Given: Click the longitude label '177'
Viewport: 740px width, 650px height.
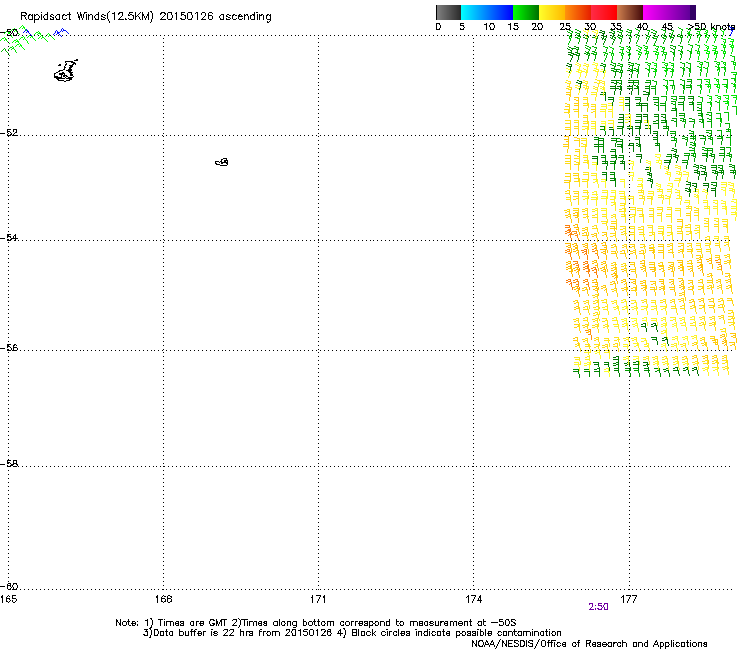Looking at the screenshot, I should 629,599.
